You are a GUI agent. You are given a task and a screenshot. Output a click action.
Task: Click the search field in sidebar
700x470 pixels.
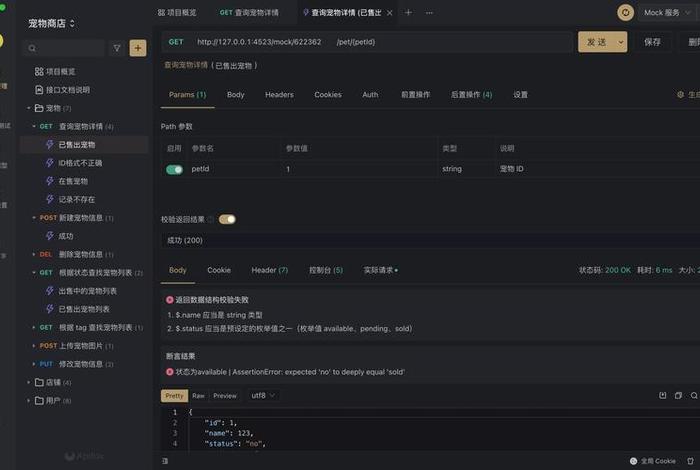(x=65, y=48)
